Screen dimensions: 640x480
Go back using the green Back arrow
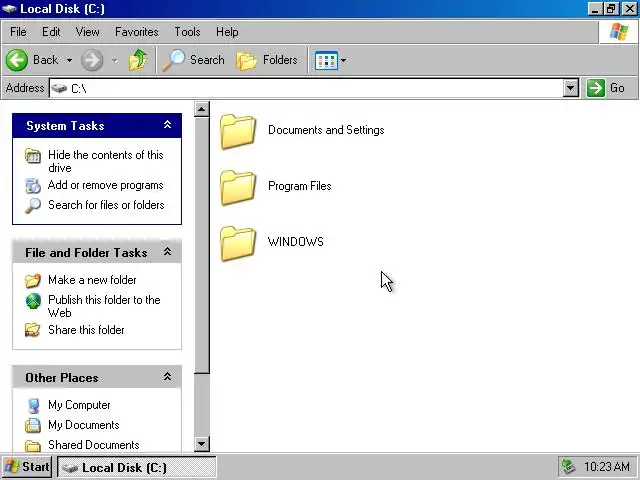coord(17,60)
